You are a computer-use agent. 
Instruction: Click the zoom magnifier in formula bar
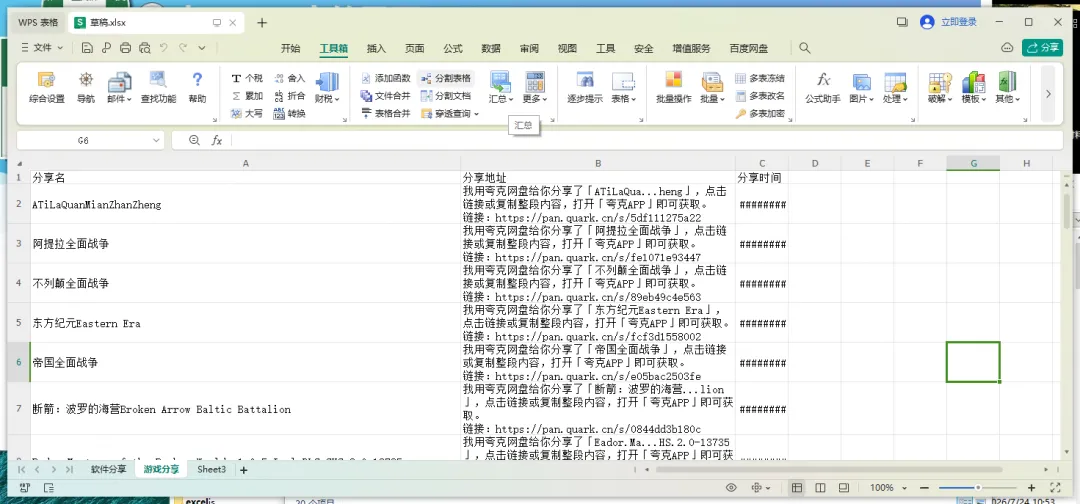click(x=195, y=140)
